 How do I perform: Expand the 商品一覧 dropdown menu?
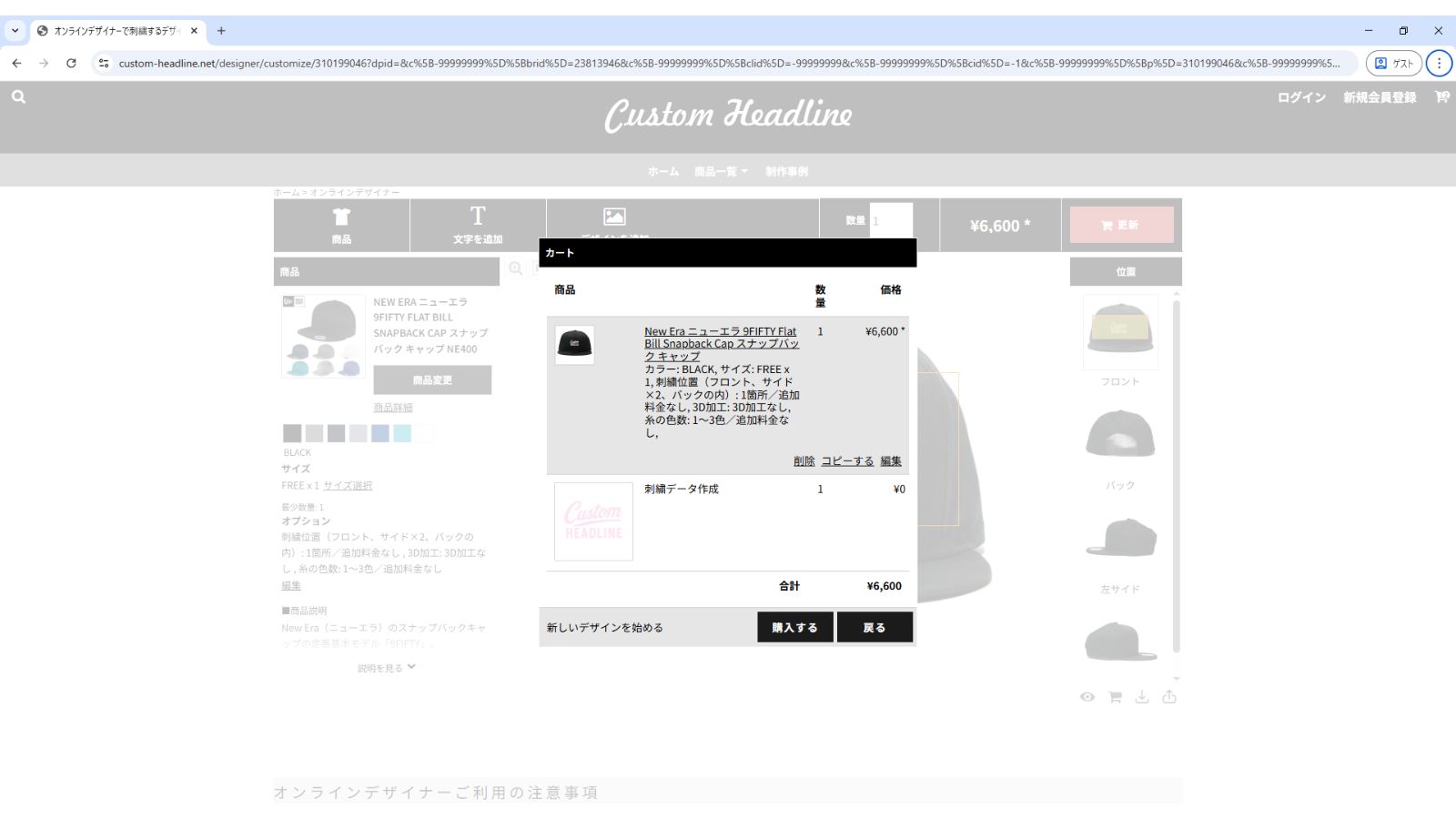click(721, 171)
